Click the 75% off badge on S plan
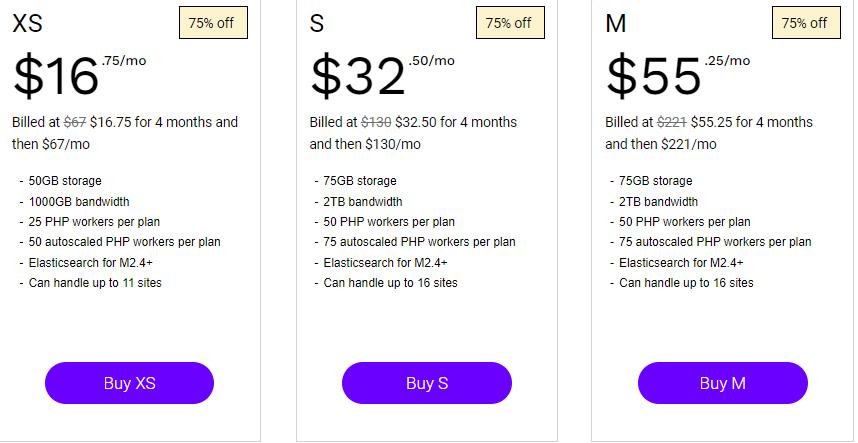The height and width of the screenshot is (443, 858). click(508, 23)
